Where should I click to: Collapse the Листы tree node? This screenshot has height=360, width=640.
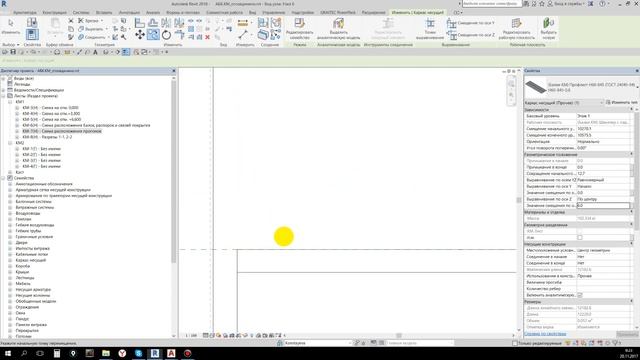pyautogui.click(x=3, y=96)
